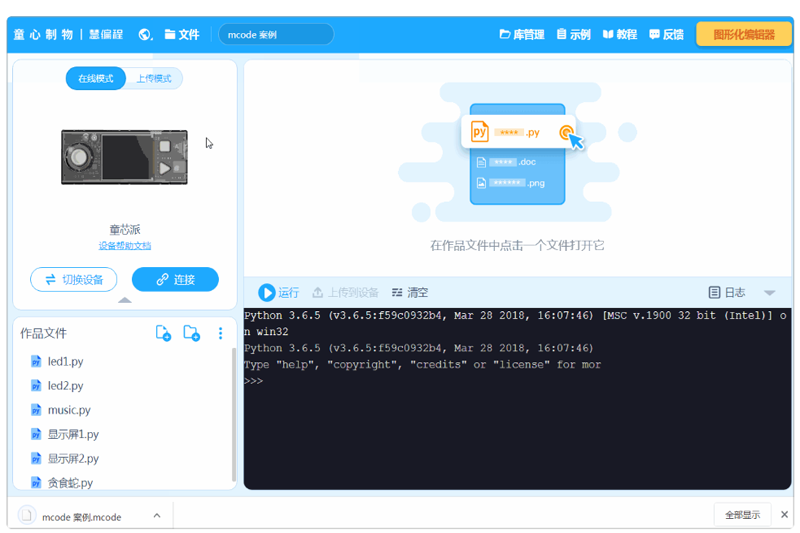800x533 pixels.
Task: Switch to 上传模式 upload mode
Action: 153,79
